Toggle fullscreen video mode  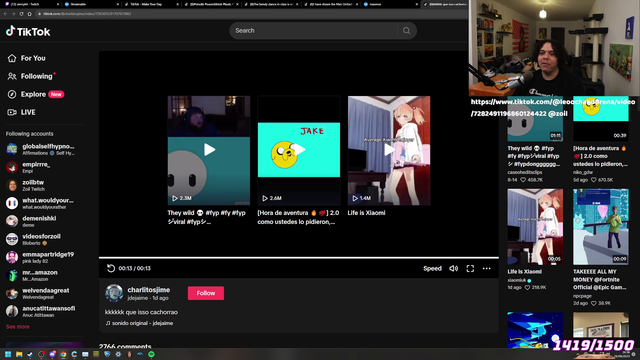pyautogui.click(x=470, y=268)
